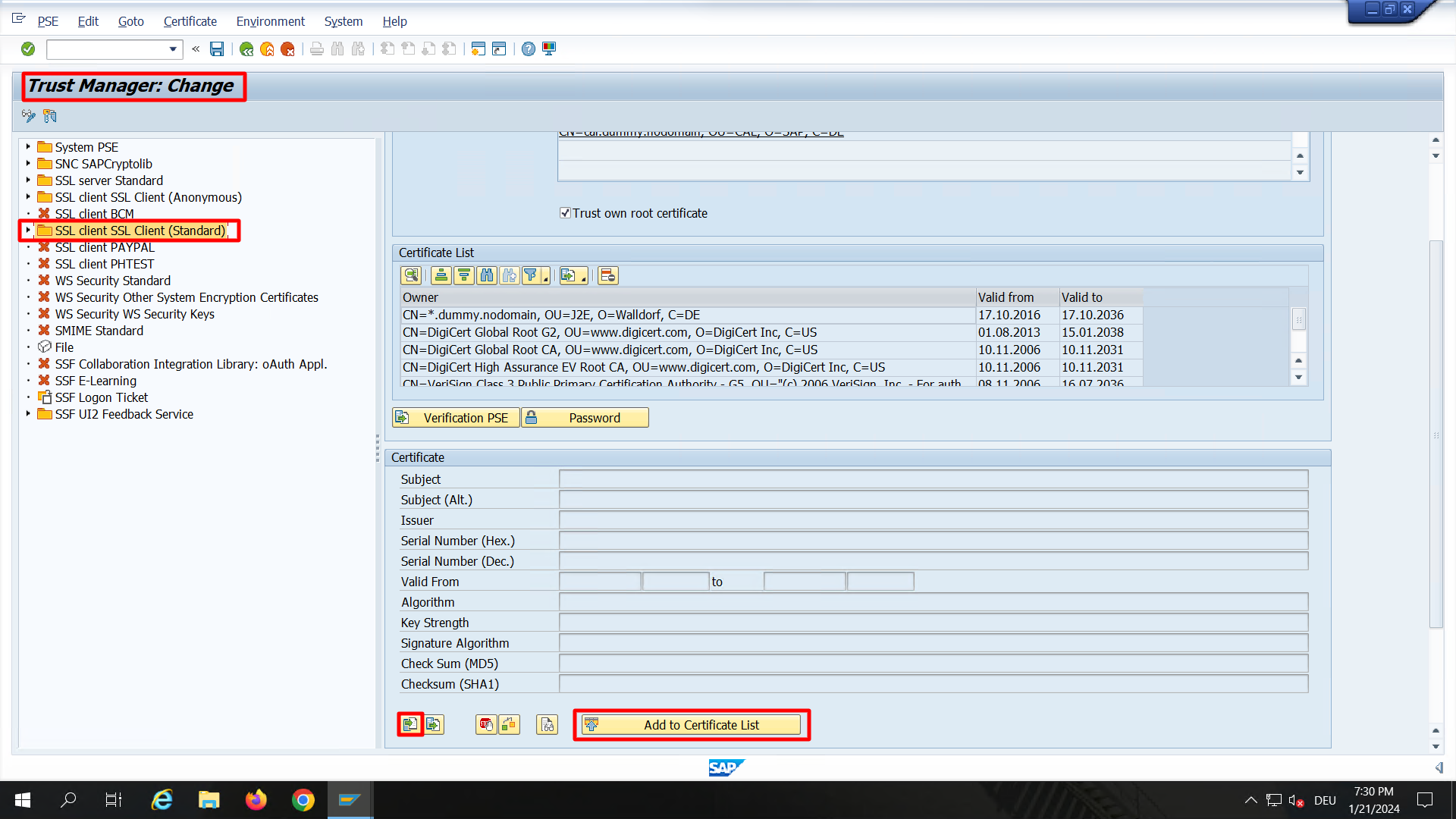Expand SSL client SSL Client (Standard) node
1456x819 pixels.
click(x=28, y=230)
